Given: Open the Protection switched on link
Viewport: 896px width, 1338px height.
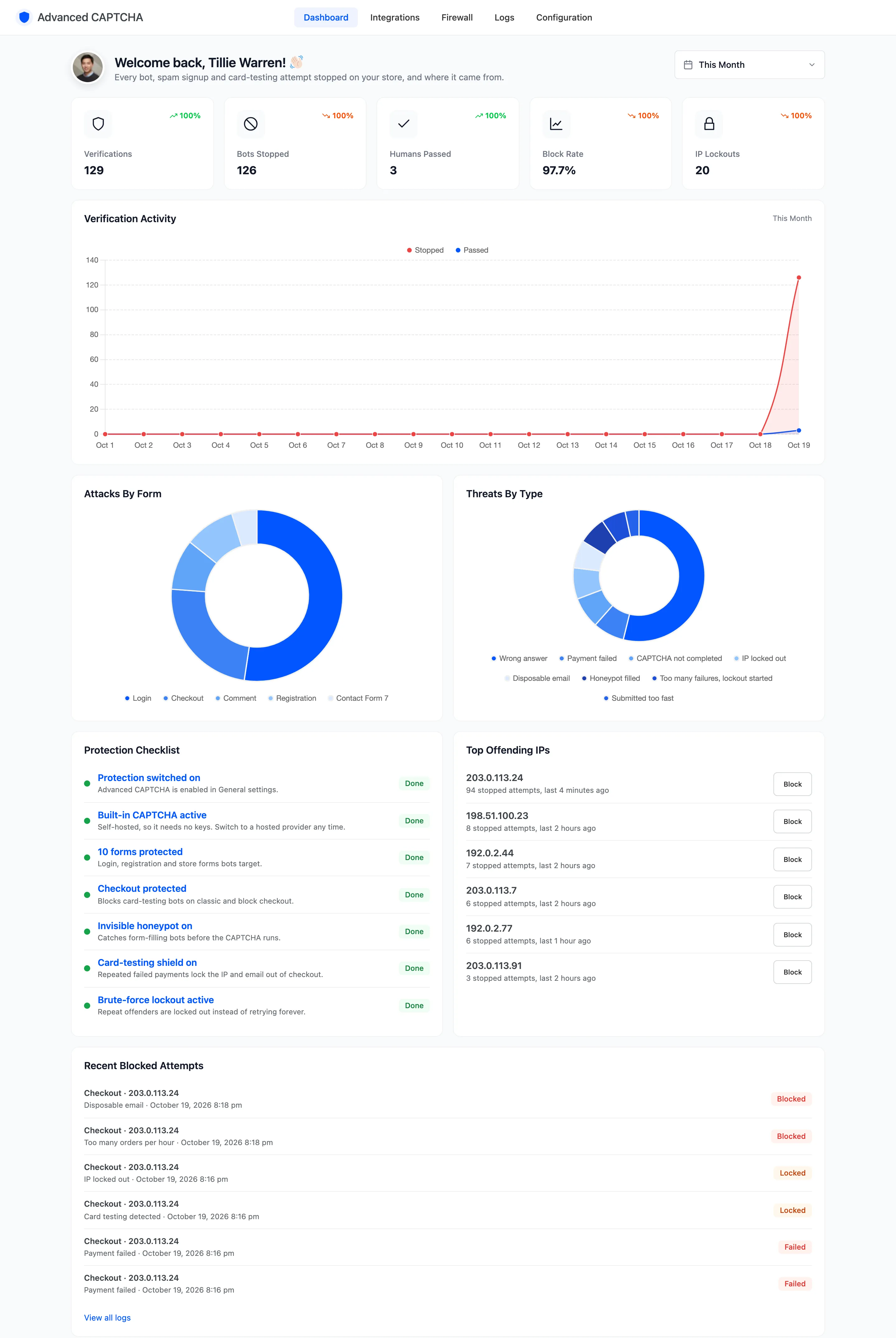Looking at the screenshot, I should coord(149,778).
